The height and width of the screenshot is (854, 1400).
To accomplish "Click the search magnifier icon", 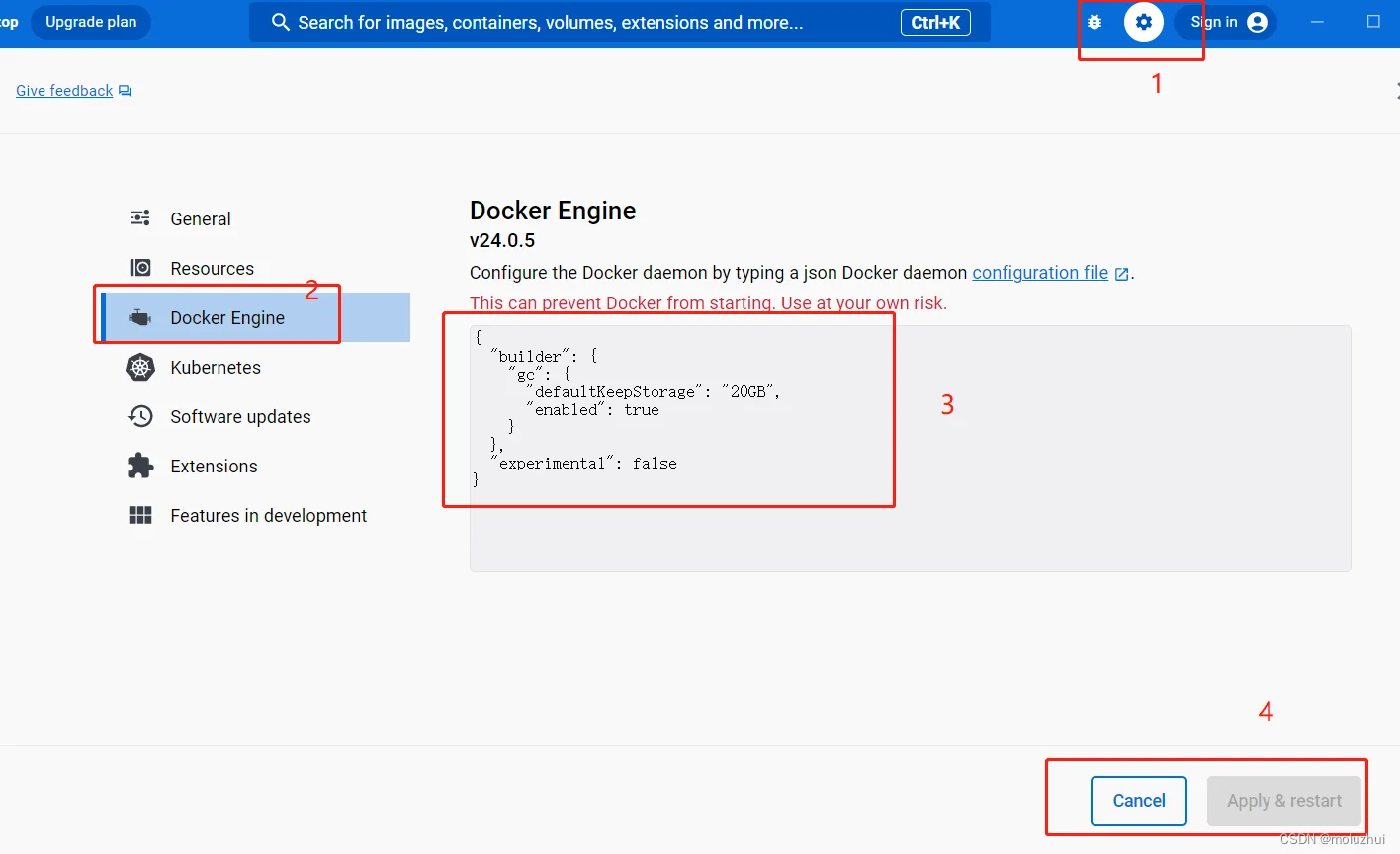I will click(x=280, y=22).
